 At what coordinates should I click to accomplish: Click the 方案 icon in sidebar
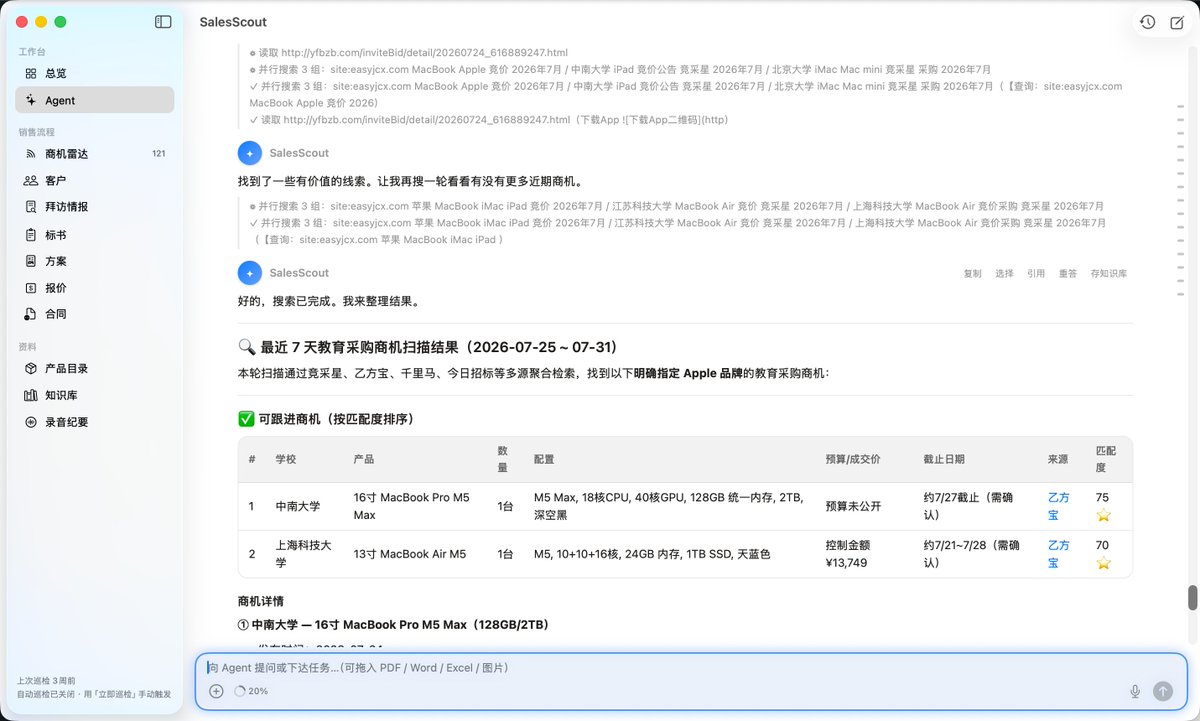tap(31, 261)
